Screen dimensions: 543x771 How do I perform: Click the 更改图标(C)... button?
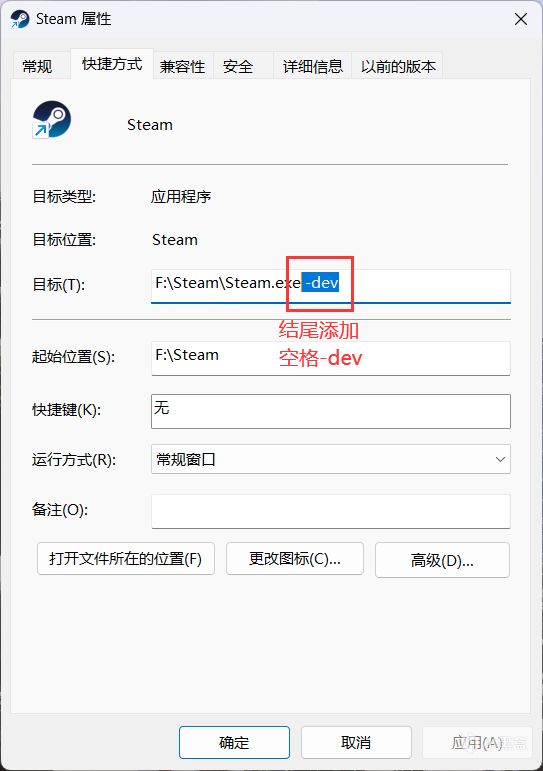(295, 559)
